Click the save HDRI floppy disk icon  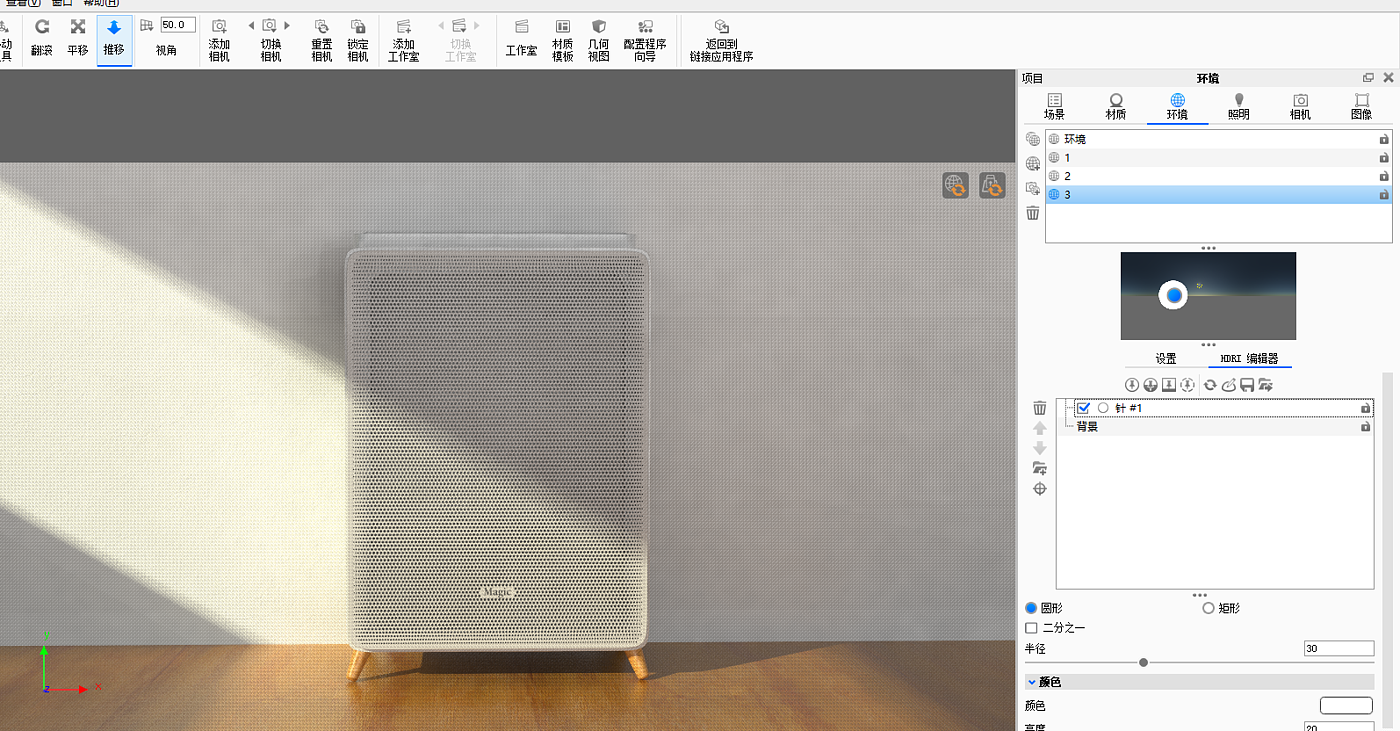pyautogui.click(x=1247, y=385)
